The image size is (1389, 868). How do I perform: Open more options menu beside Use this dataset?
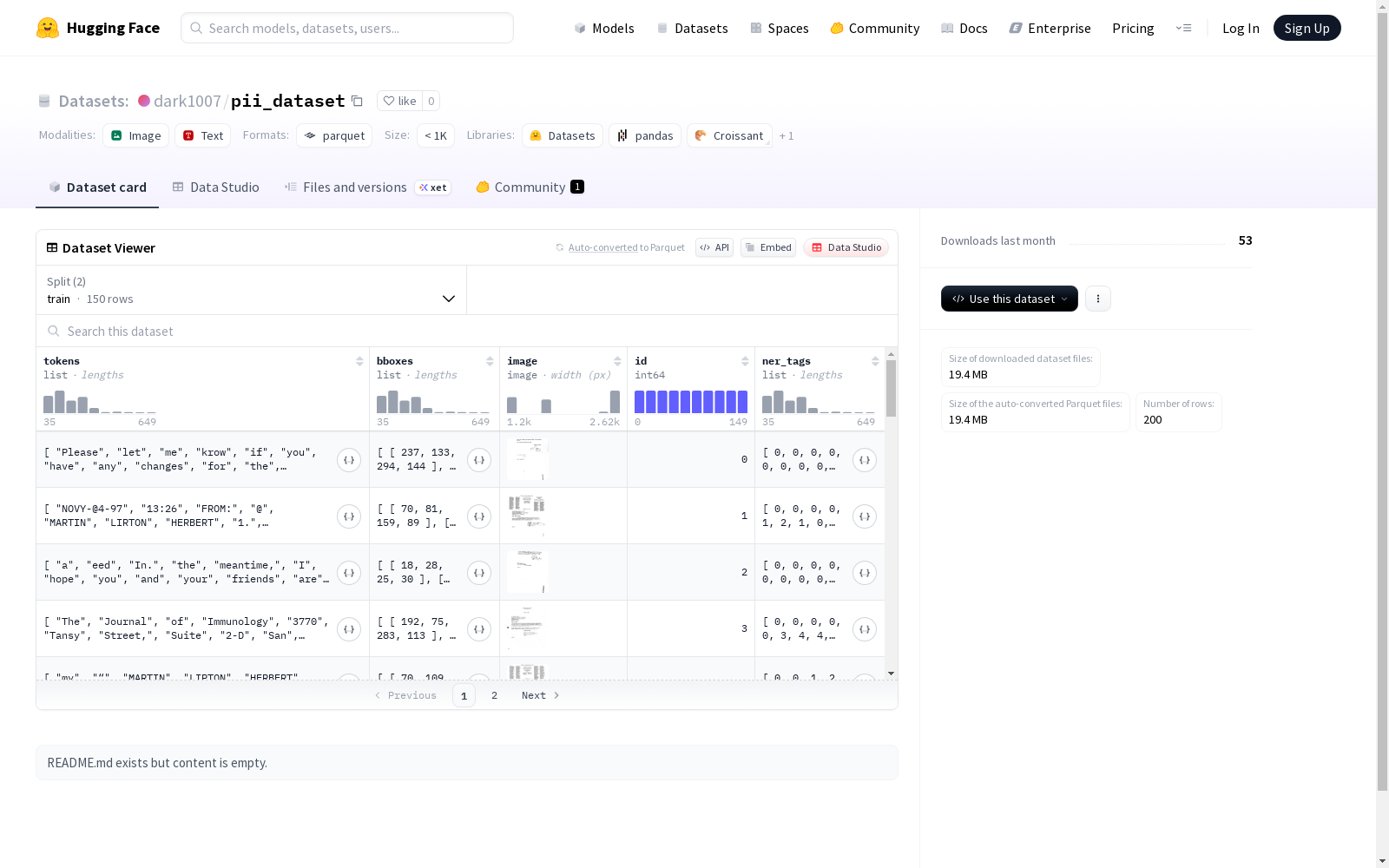pyautogui.click(x=1098, y=299)
